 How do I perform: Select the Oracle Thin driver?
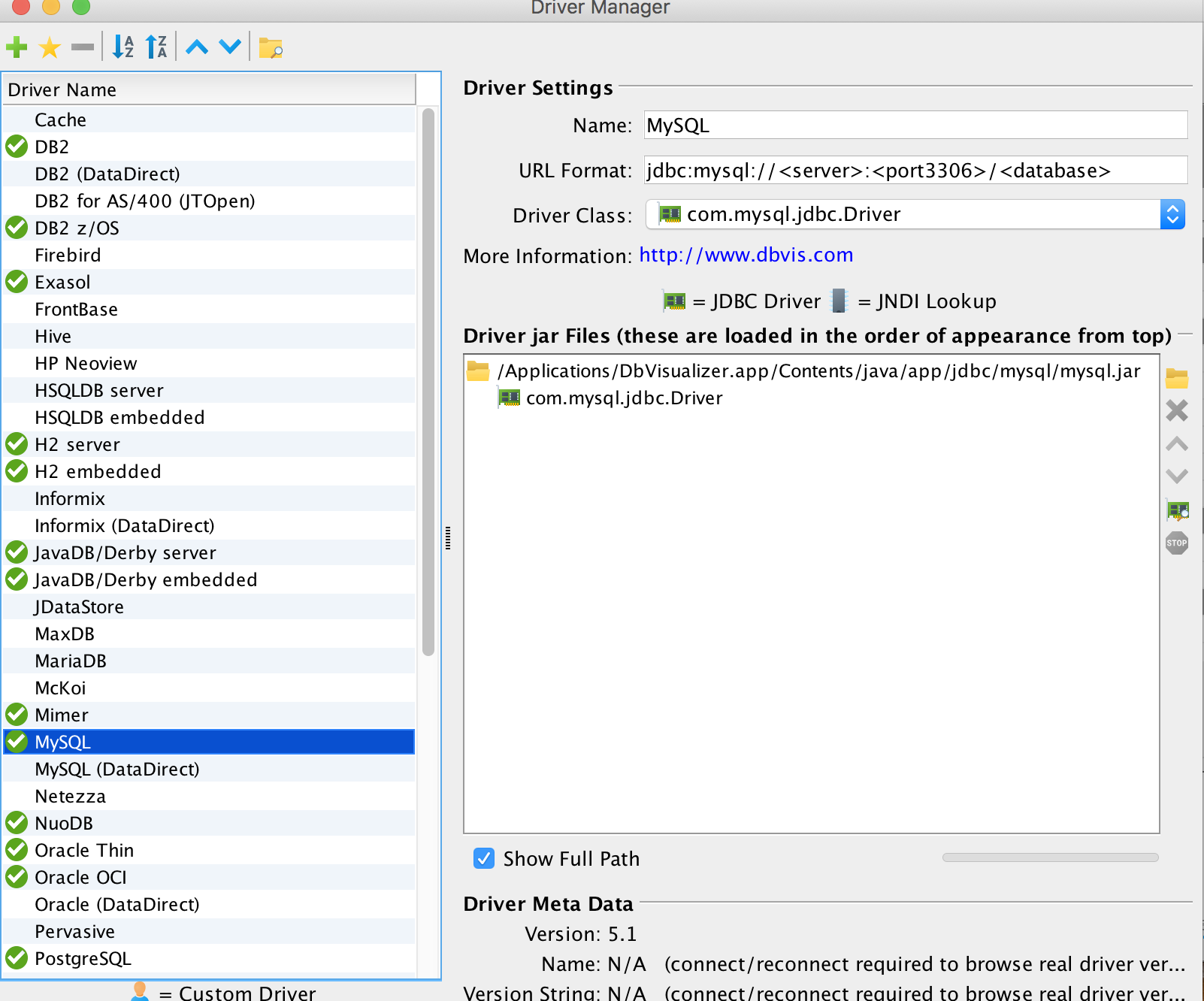pos(209,850)
